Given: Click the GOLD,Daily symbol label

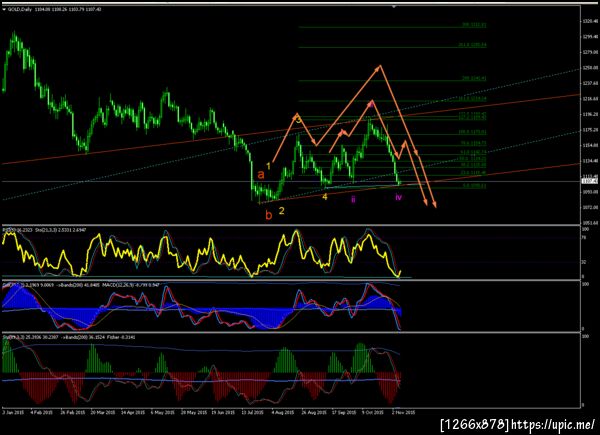Looking at the screenshot, I should (20, 9).
